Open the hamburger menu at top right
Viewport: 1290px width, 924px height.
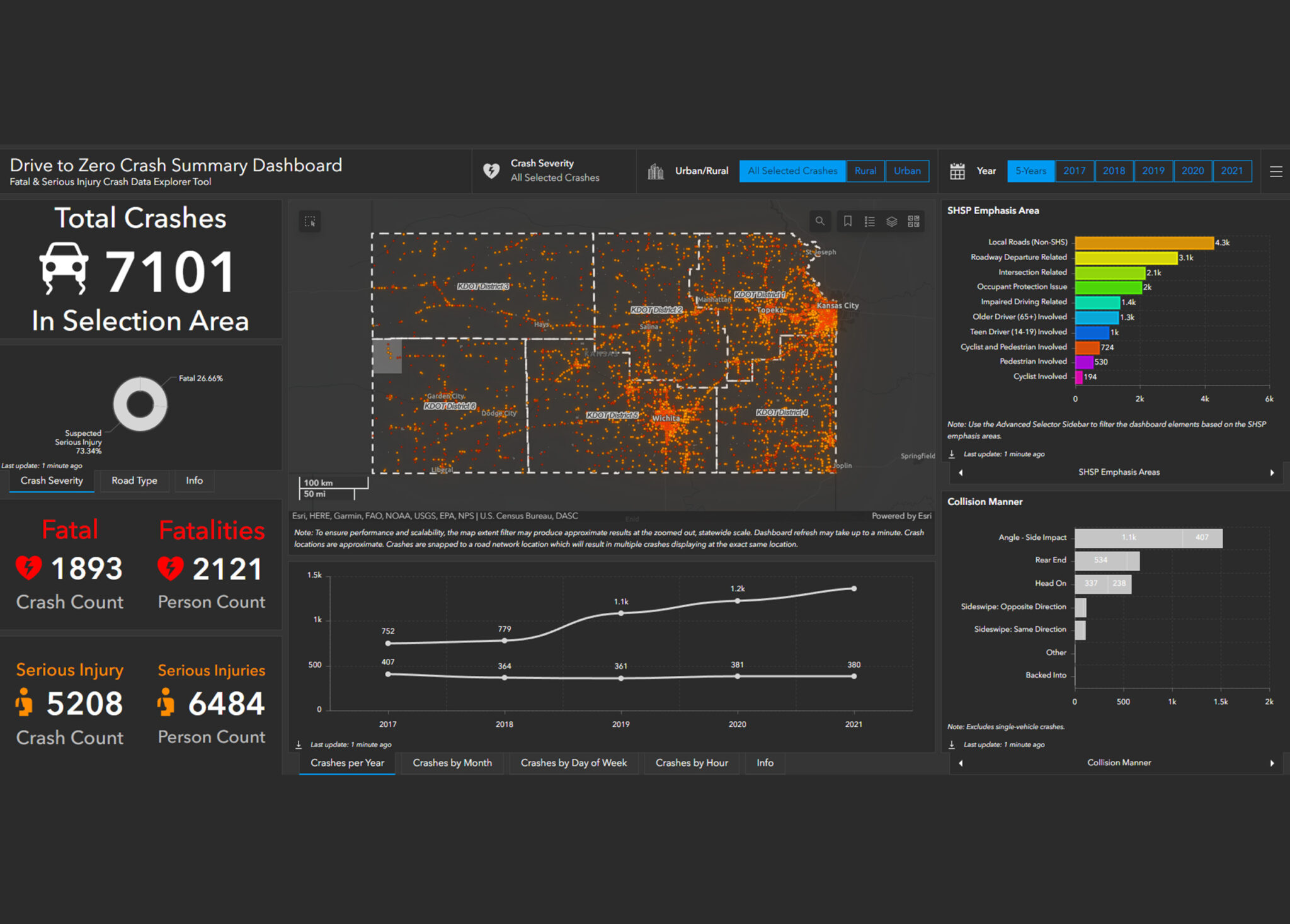click(x=1277, y=171)
